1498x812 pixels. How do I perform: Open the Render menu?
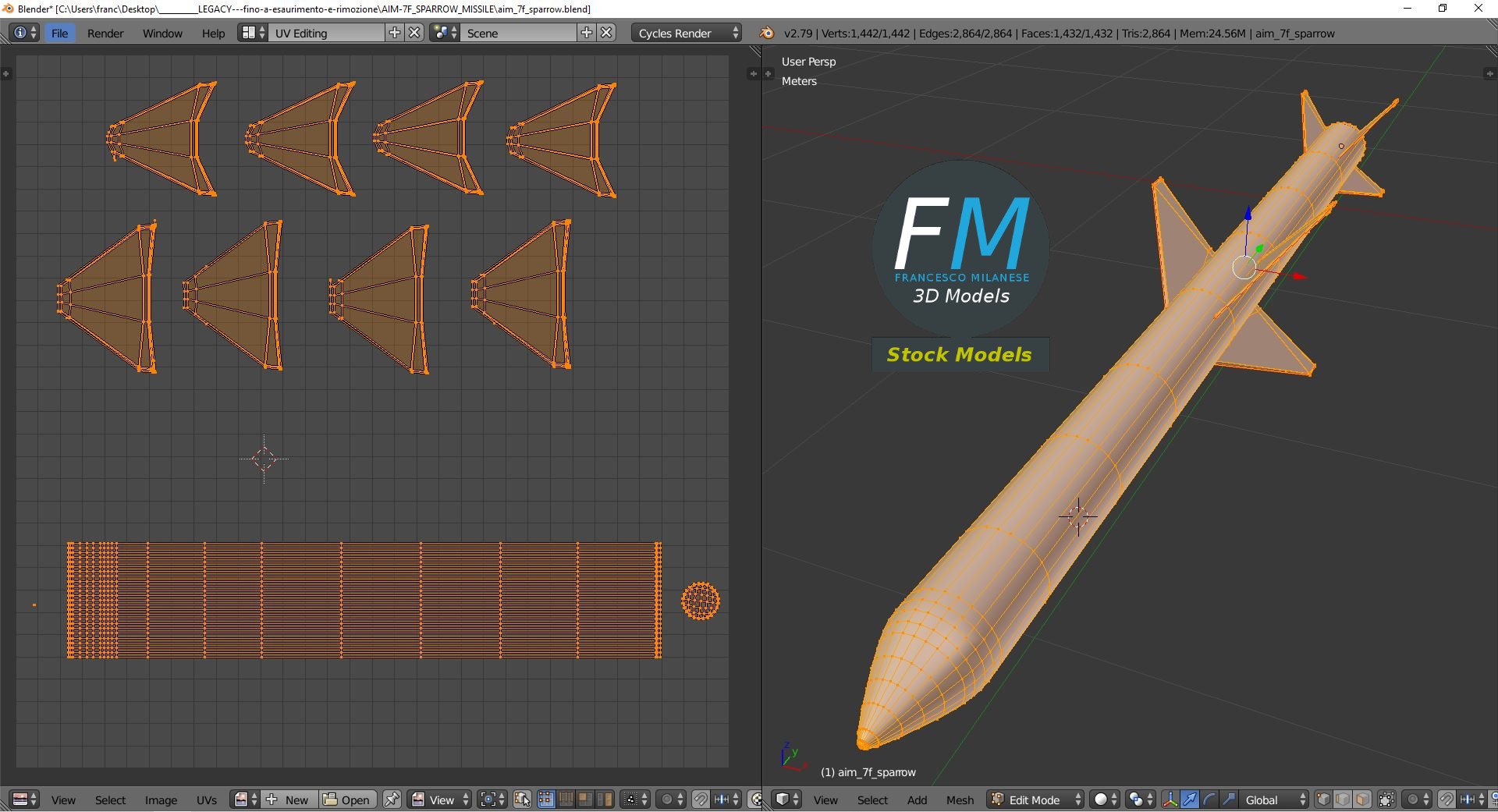(105, 33)
